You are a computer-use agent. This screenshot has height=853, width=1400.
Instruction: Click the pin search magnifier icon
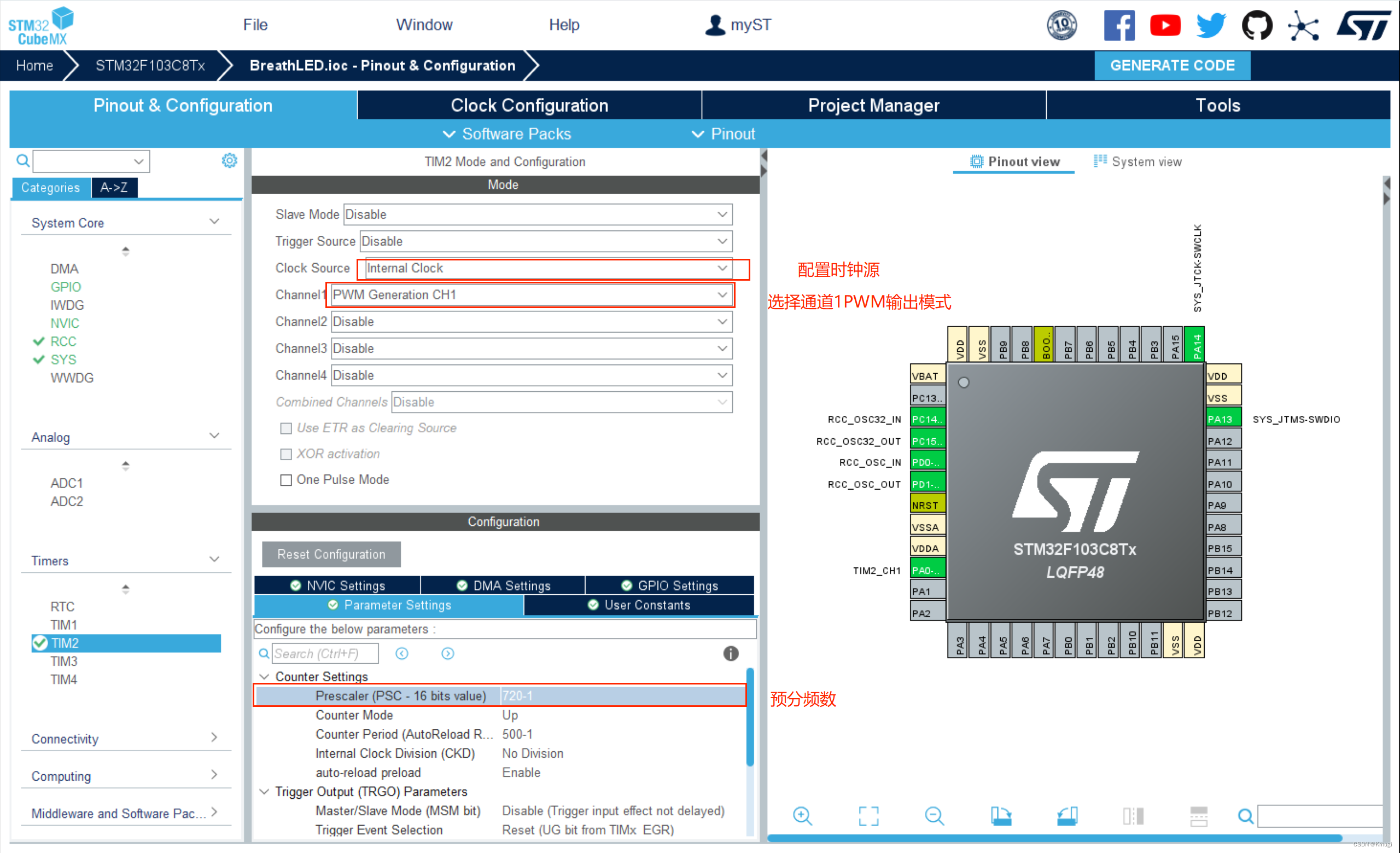tap(1245, 817)
